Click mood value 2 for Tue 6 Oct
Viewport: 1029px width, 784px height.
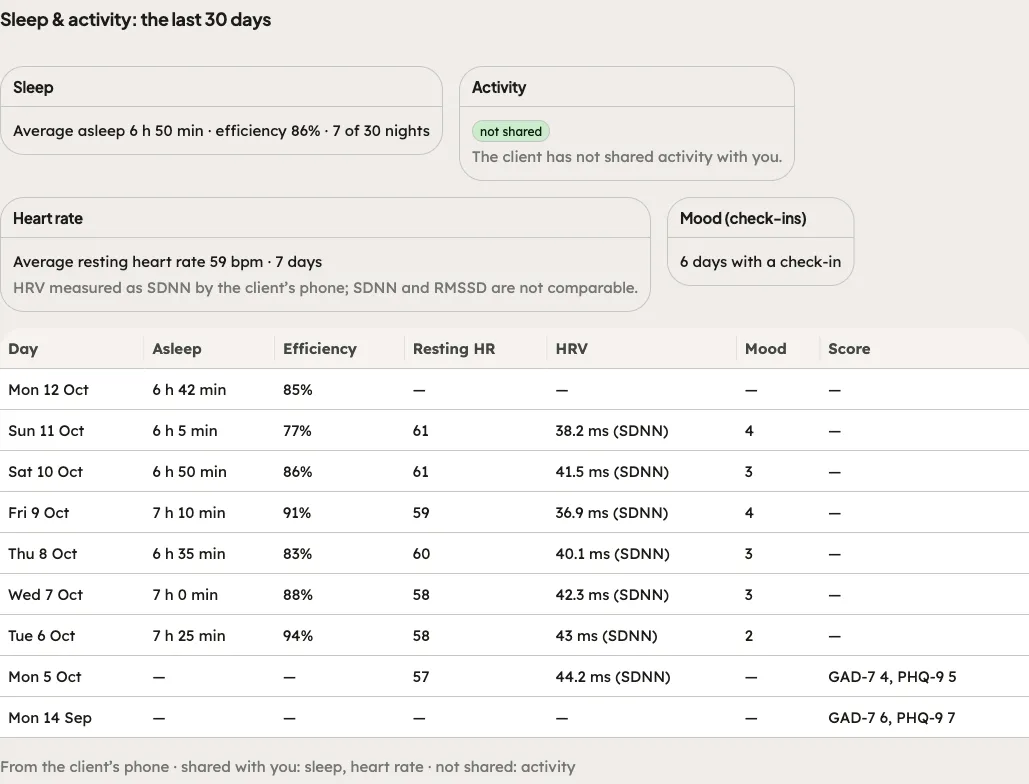749,636
